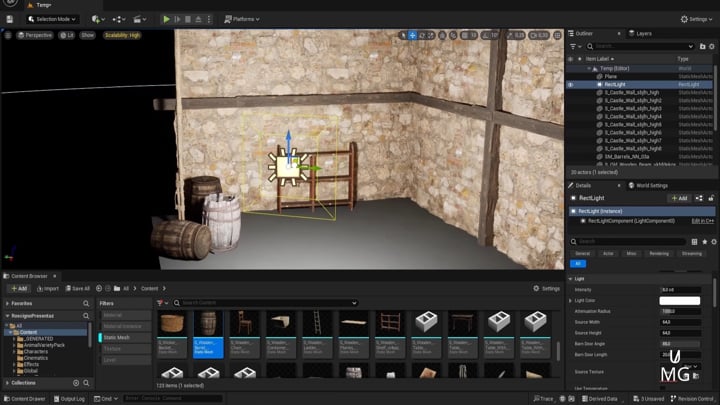Click the Blueprint/add script icon in Details
Image resolution: width=720 pixels, height=405 pixels.
(699, 198)
